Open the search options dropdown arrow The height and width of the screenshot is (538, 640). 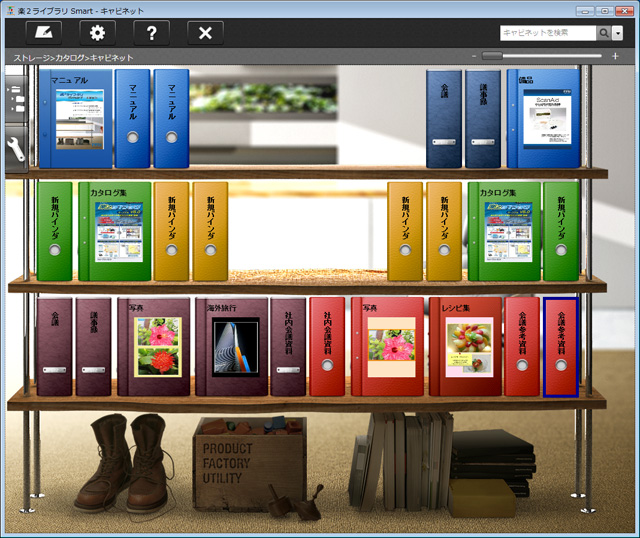618,33
